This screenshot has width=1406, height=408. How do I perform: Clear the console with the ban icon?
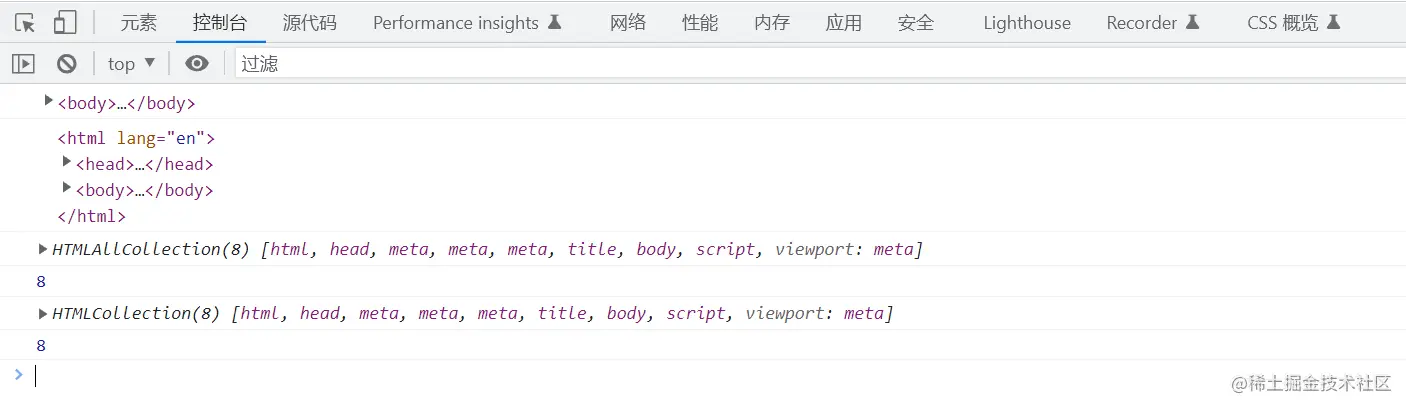point(67,64)
